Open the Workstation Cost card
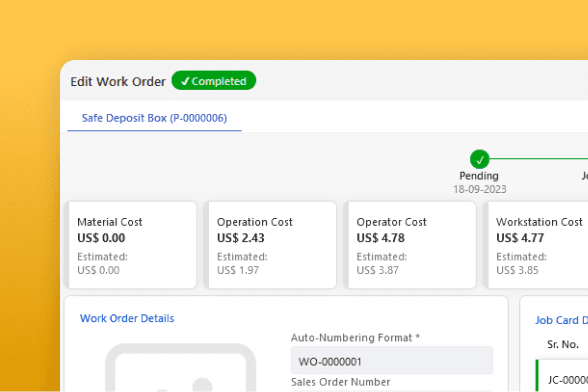Image resolution: width=588 pixels, height=392 pixels. click(536, 245)
